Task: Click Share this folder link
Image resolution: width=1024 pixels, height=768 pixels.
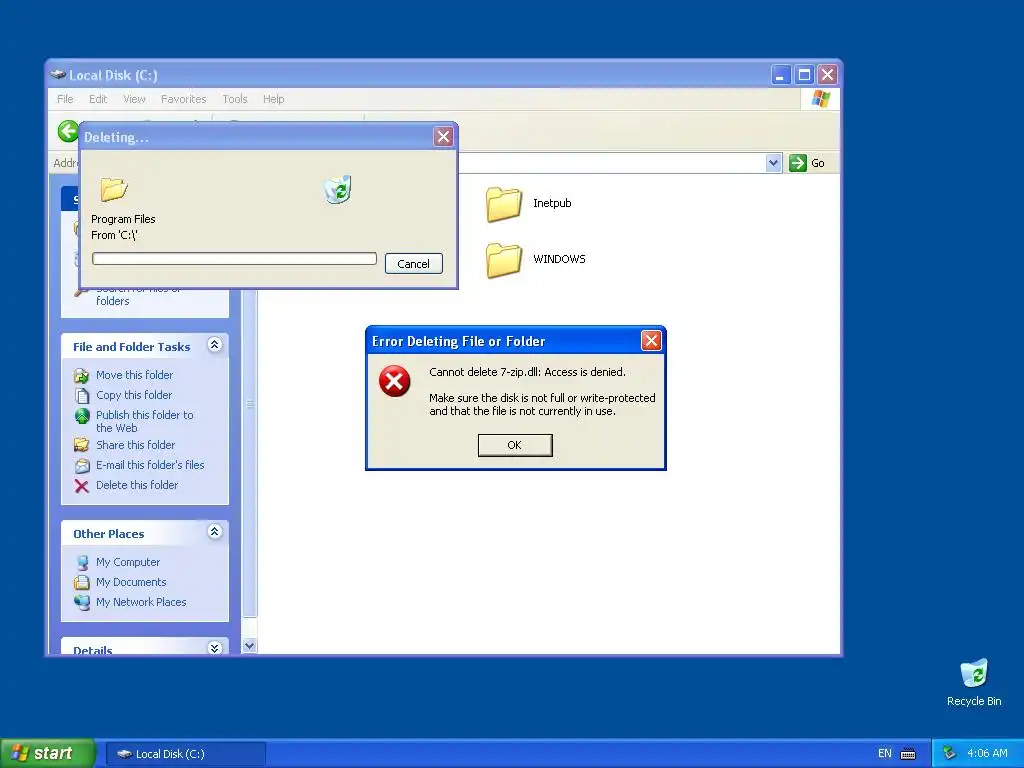Action: (135, 445)
